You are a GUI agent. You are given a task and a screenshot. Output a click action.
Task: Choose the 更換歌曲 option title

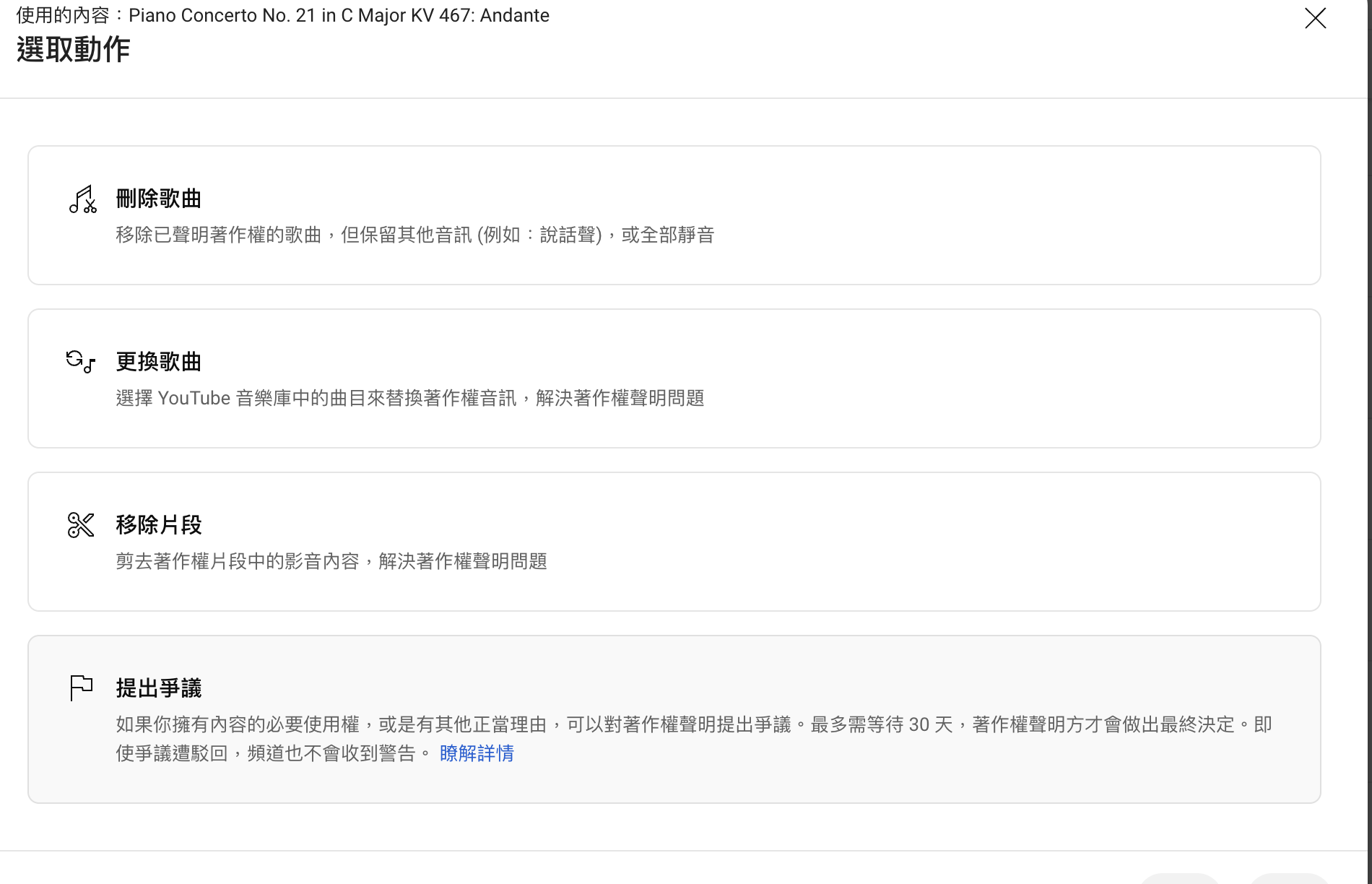click(158, 362)
